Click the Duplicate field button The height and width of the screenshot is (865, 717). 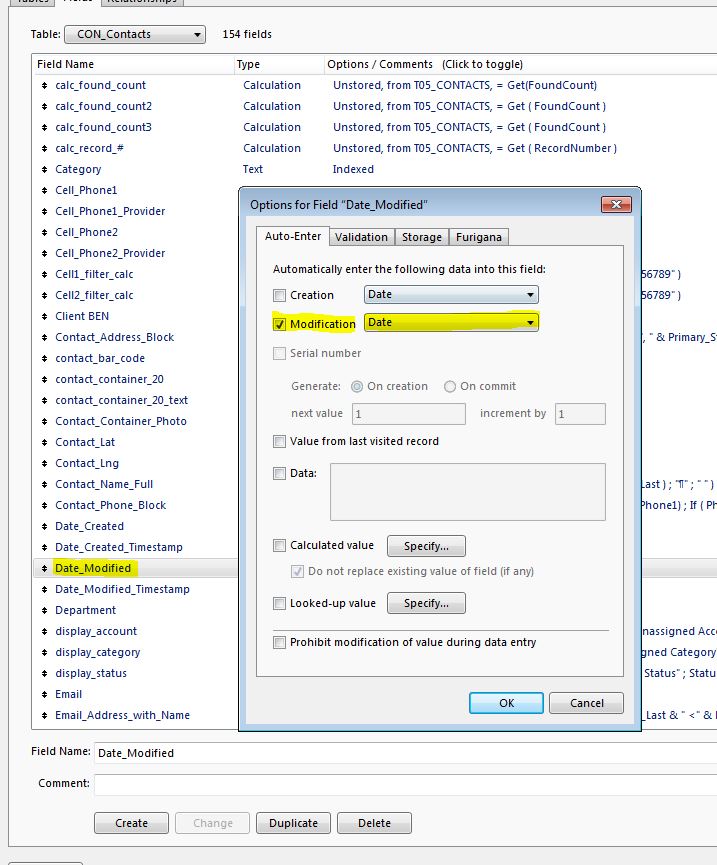click(x=293, y=823)
